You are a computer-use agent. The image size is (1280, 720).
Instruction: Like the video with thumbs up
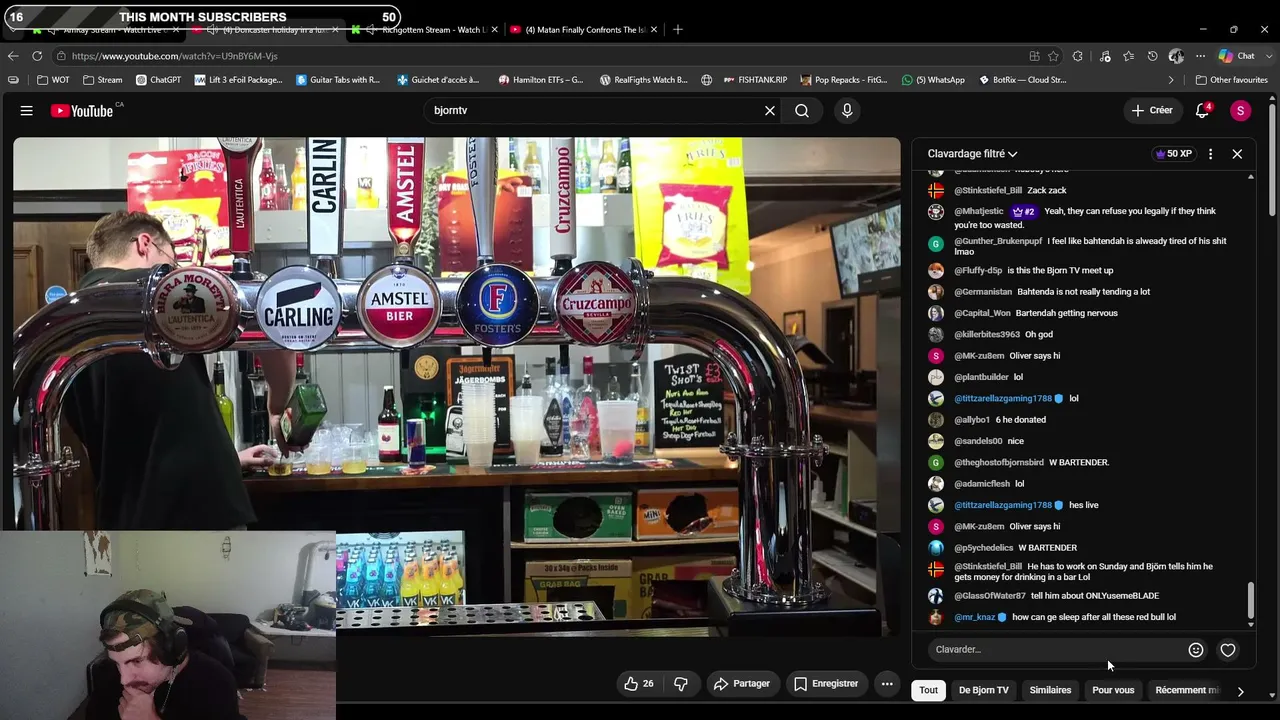[638, 684]
